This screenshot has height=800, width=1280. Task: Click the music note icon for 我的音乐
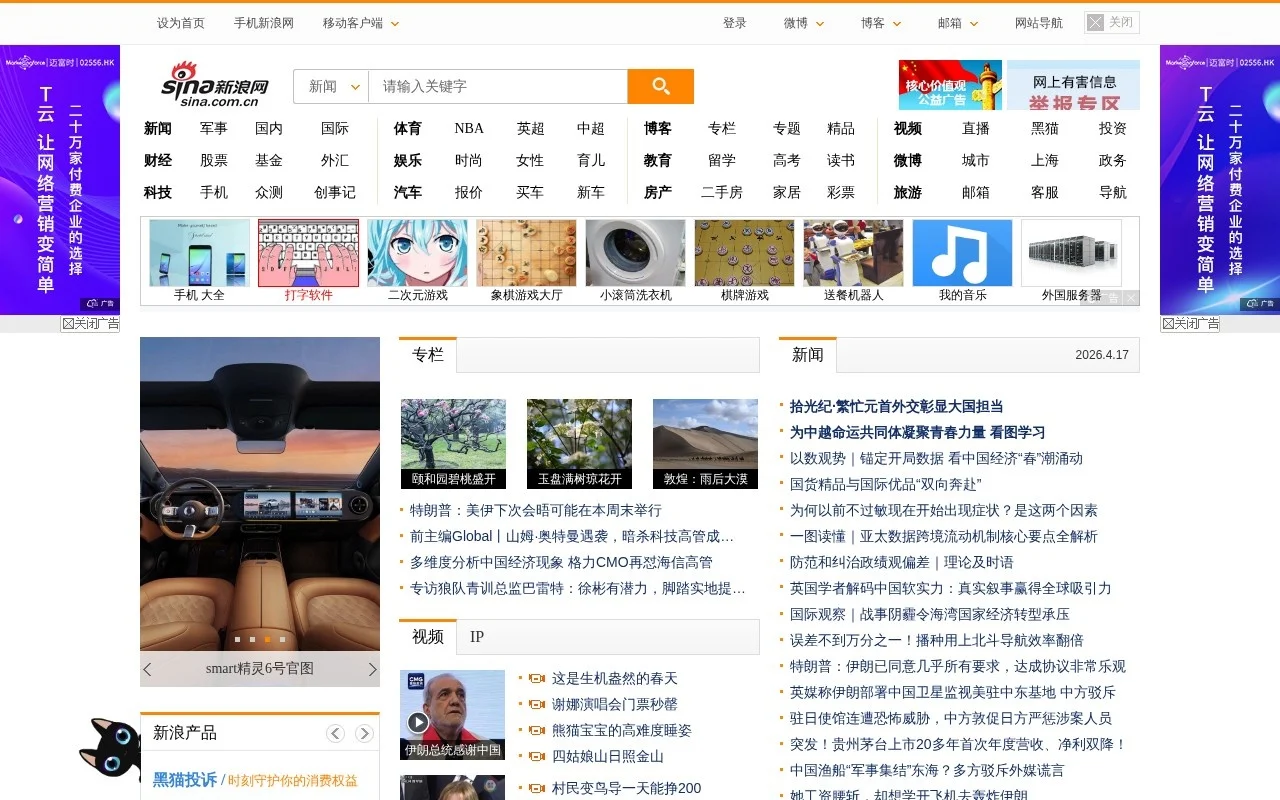tap(962, 252)
